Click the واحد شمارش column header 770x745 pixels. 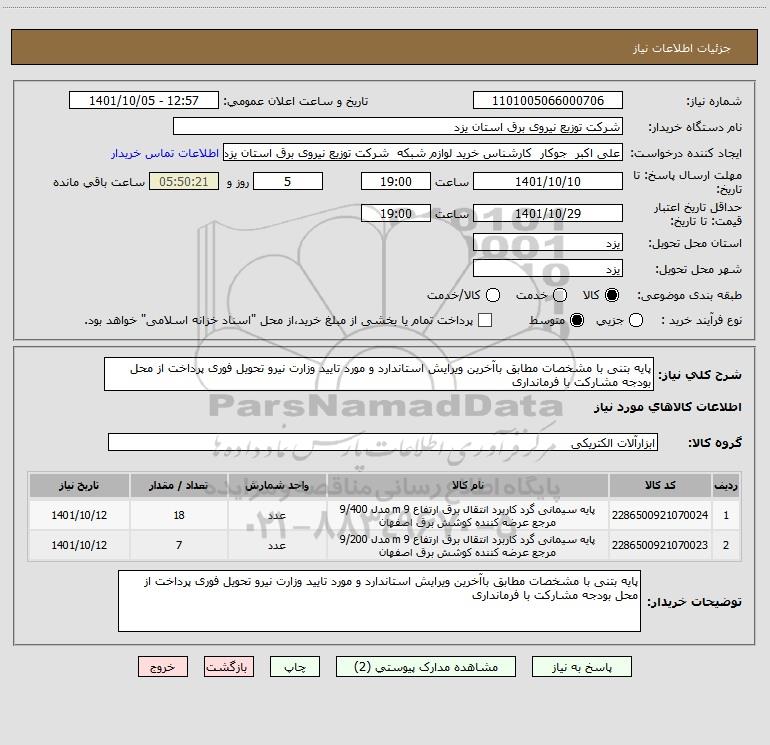[x=277, y=485]
